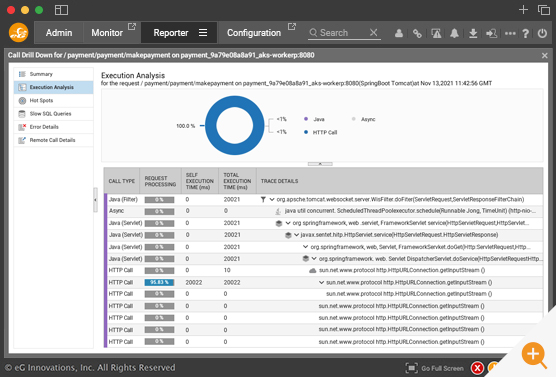Sort by CALL TYPE column header
Viewport: 556px width, 377px height.
point(122,181)
